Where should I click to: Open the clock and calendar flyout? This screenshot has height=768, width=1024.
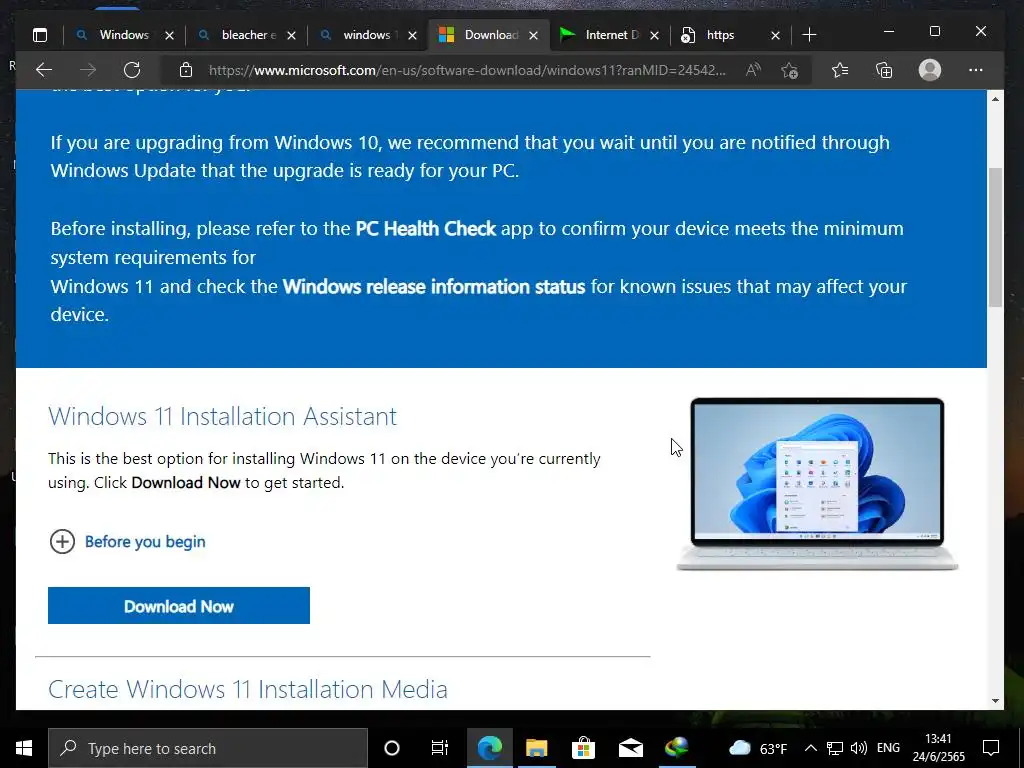click(x=938, y=748)
